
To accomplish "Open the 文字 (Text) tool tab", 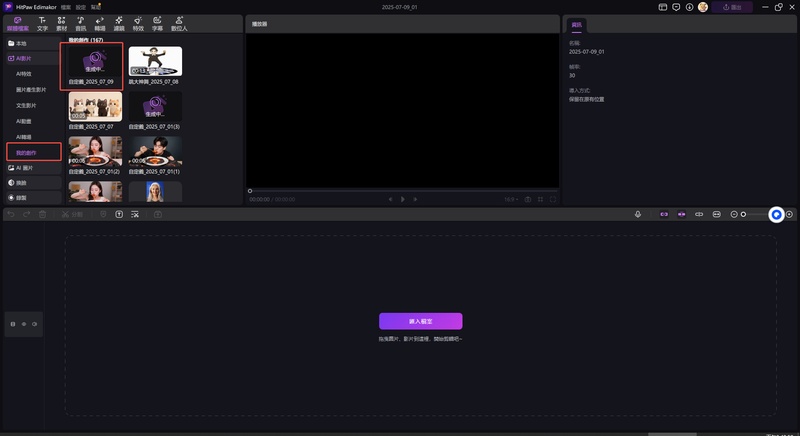I will pos(42,23).
